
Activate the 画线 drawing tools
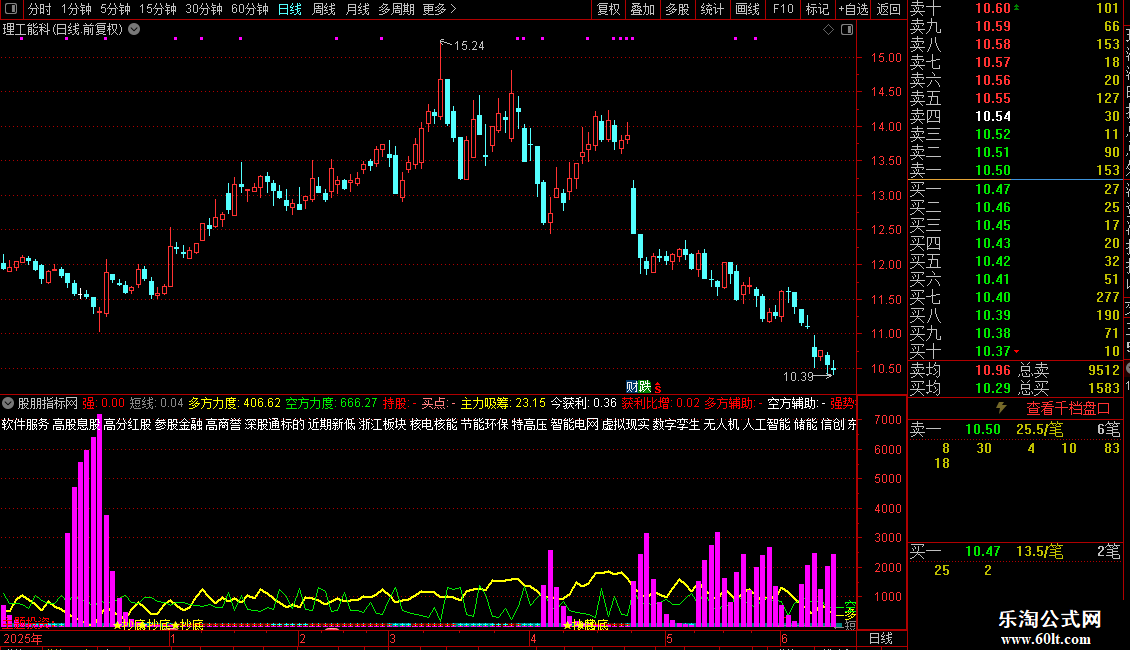click(747, 9)
